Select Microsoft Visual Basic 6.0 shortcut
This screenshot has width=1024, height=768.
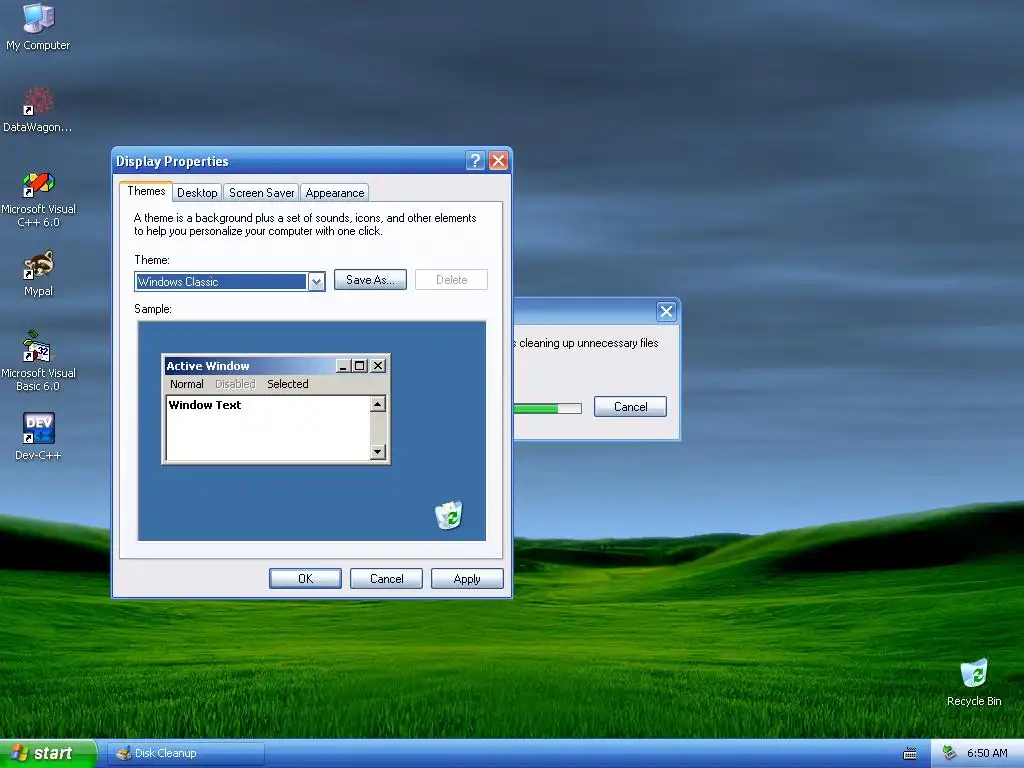click(x=38, y=361)
